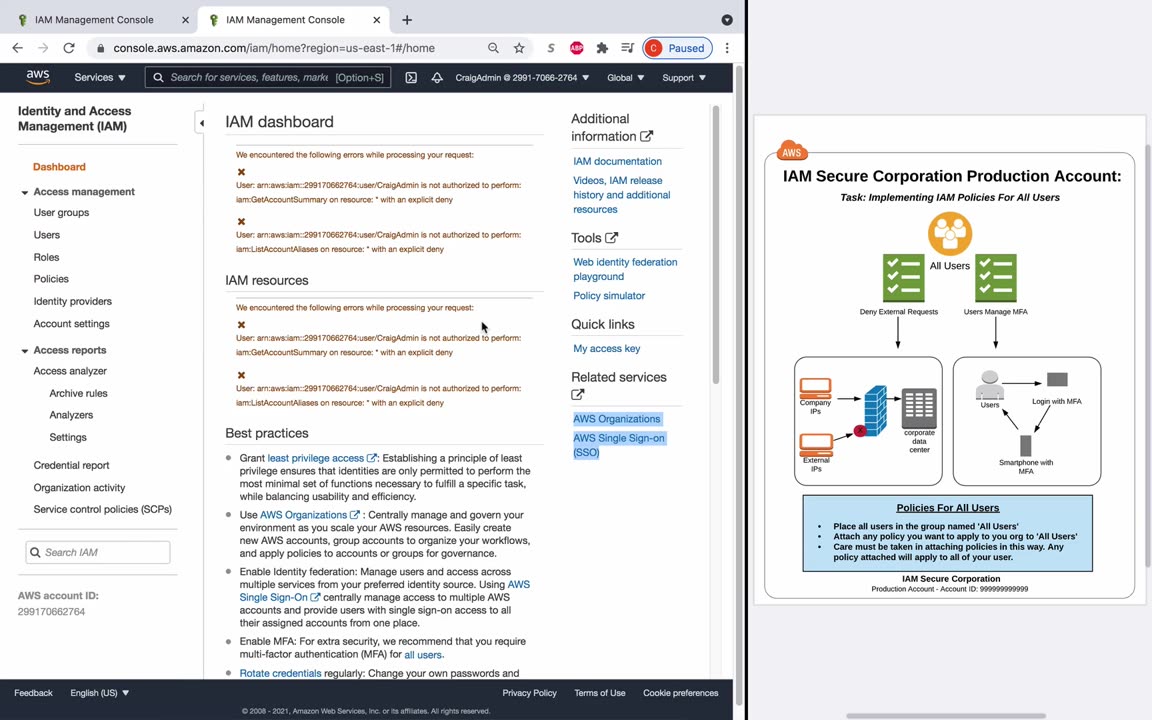Click the Rotate credentials link
1152x720 pixels.
click(280, 673)
